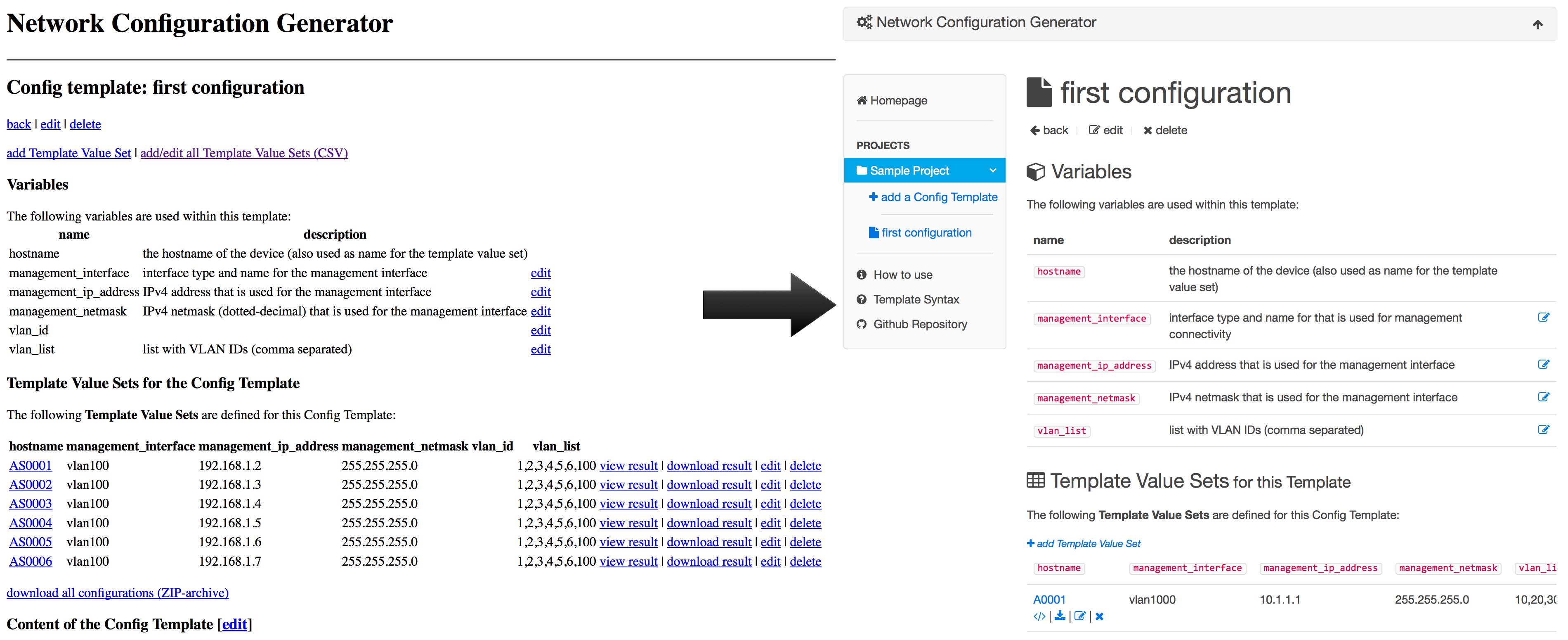Delete A0001 value set using x icon
The image size is (1568, 640).
click(1099, 616)
